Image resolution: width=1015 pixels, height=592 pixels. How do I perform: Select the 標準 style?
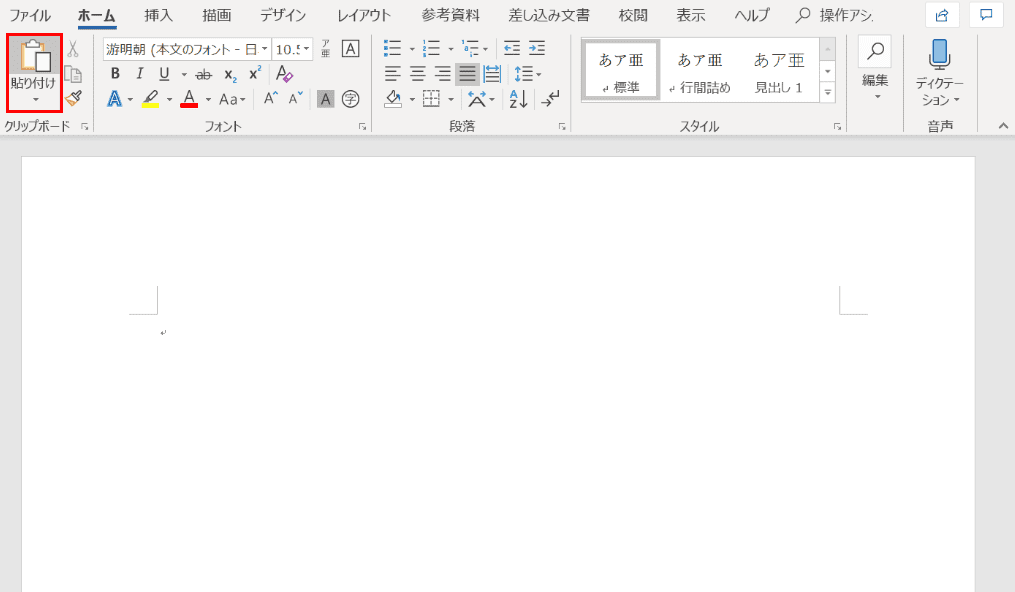pos(621,70)
